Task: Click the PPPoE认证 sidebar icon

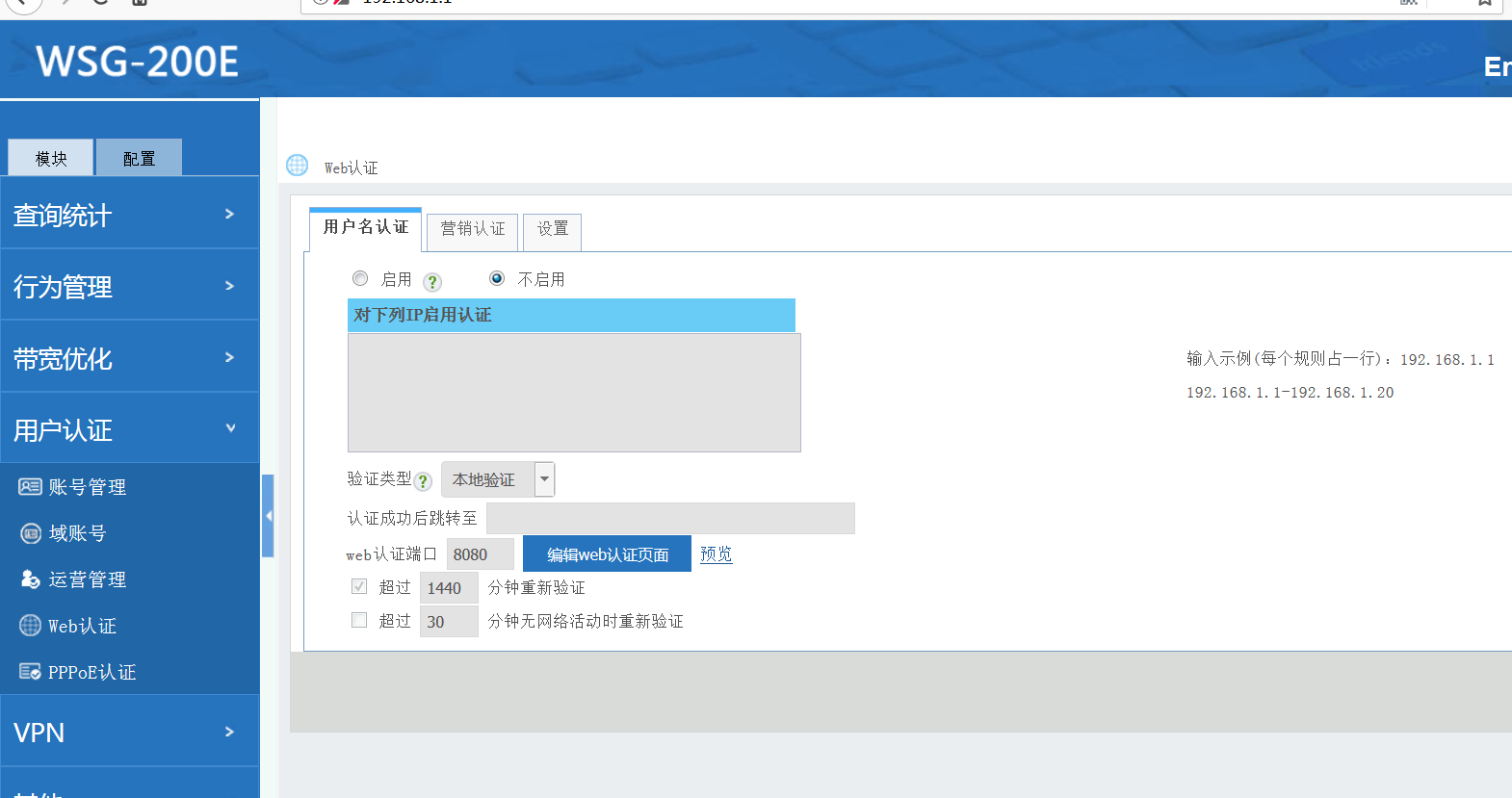Action: pos(30,672)
